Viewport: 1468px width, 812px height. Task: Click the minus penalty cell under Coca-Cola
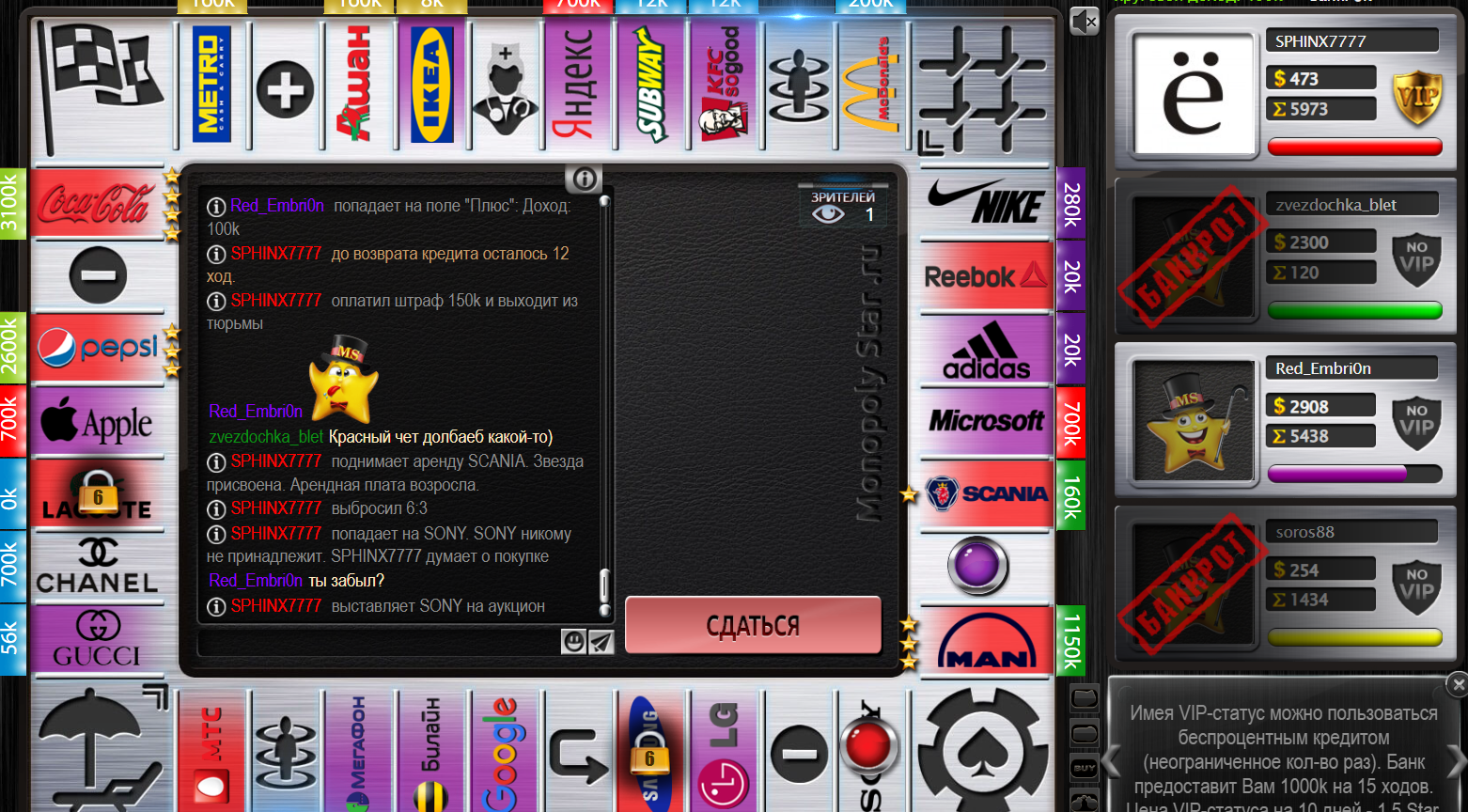click(x=98, y=275)
